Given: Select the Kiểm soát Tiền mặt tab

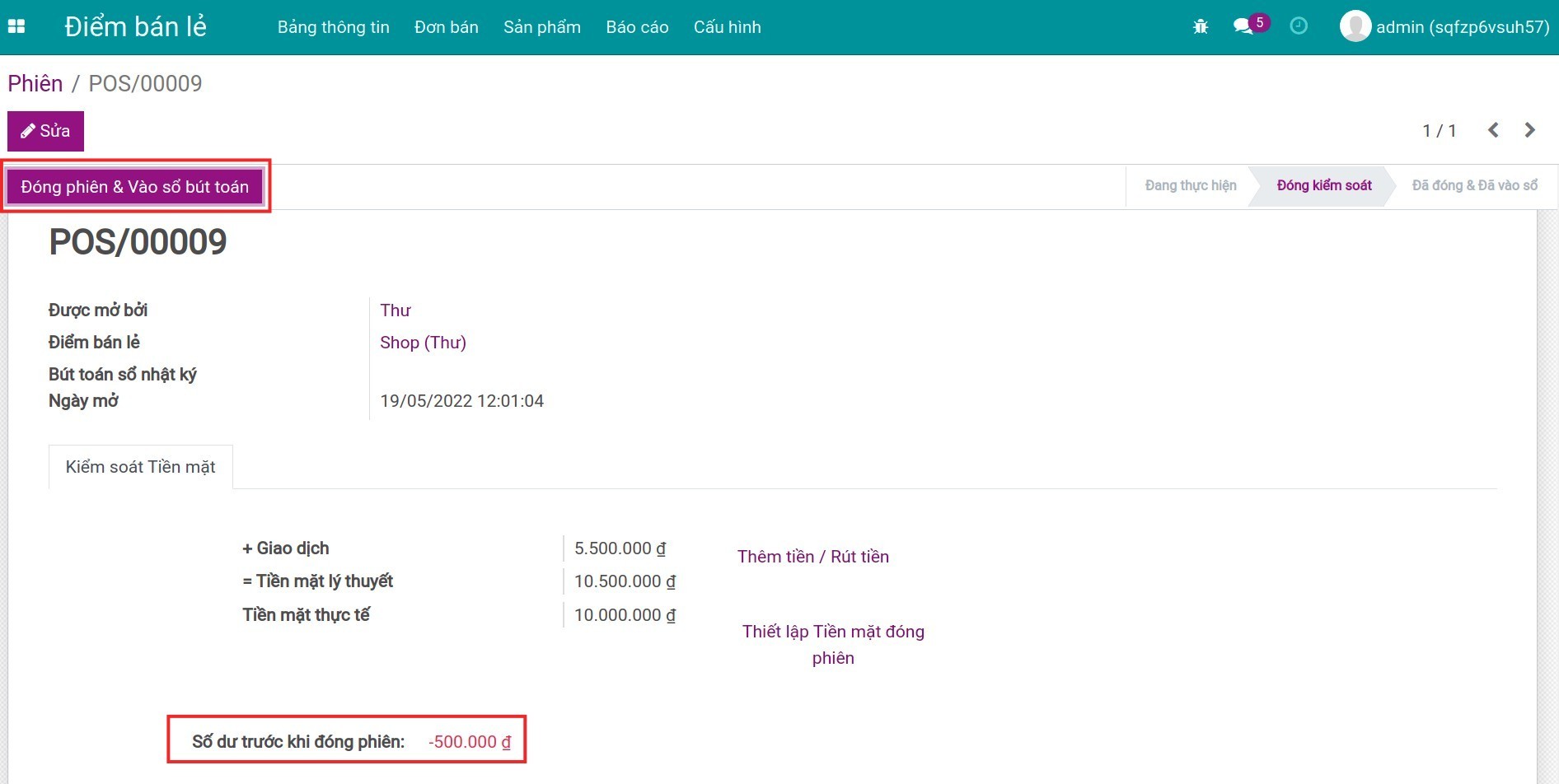Looking at the screenshot, I should point(140,467).
